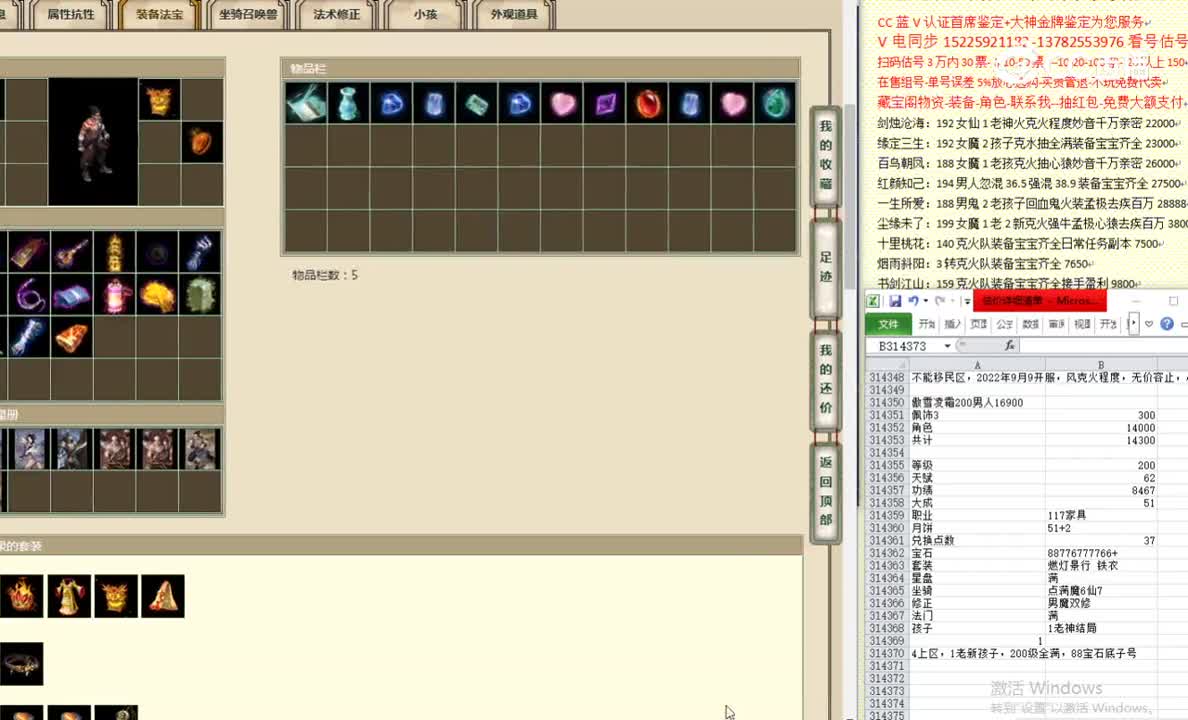Save the Excel workbook
Image resolution: width=1188 pixels, height=720 pixels.
click(x=897, y=301)
